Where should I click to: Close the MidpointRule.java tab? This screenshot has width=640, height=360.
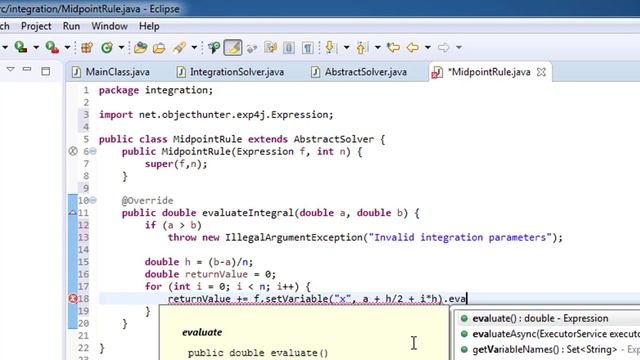tap(541, 72)
